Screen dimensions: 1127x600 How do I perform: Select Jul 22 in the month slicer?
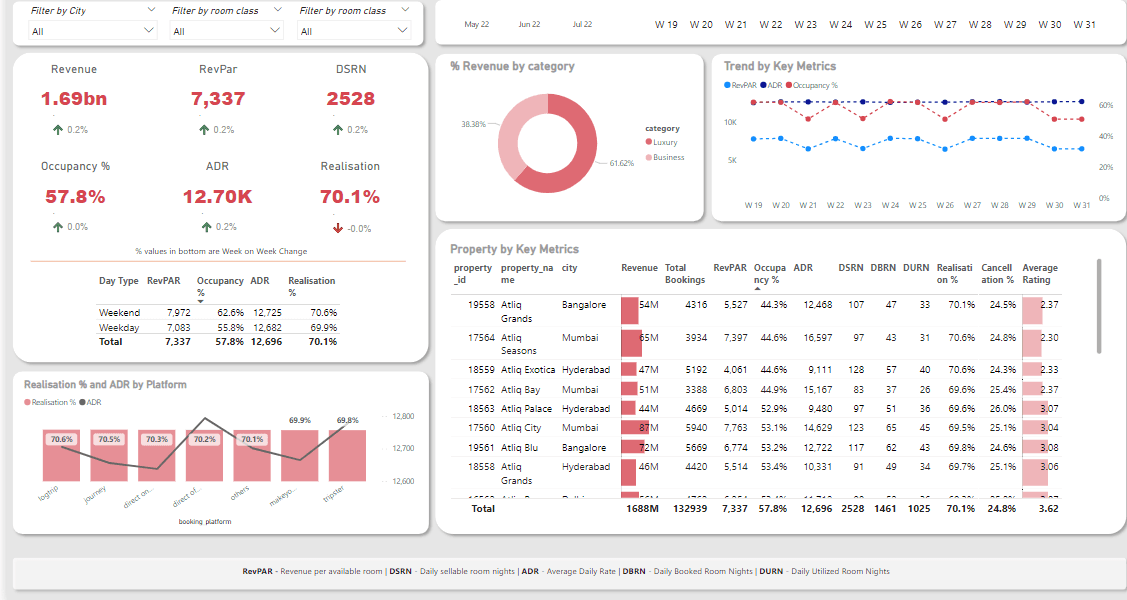pyautogui.click(x=582, y=24)
